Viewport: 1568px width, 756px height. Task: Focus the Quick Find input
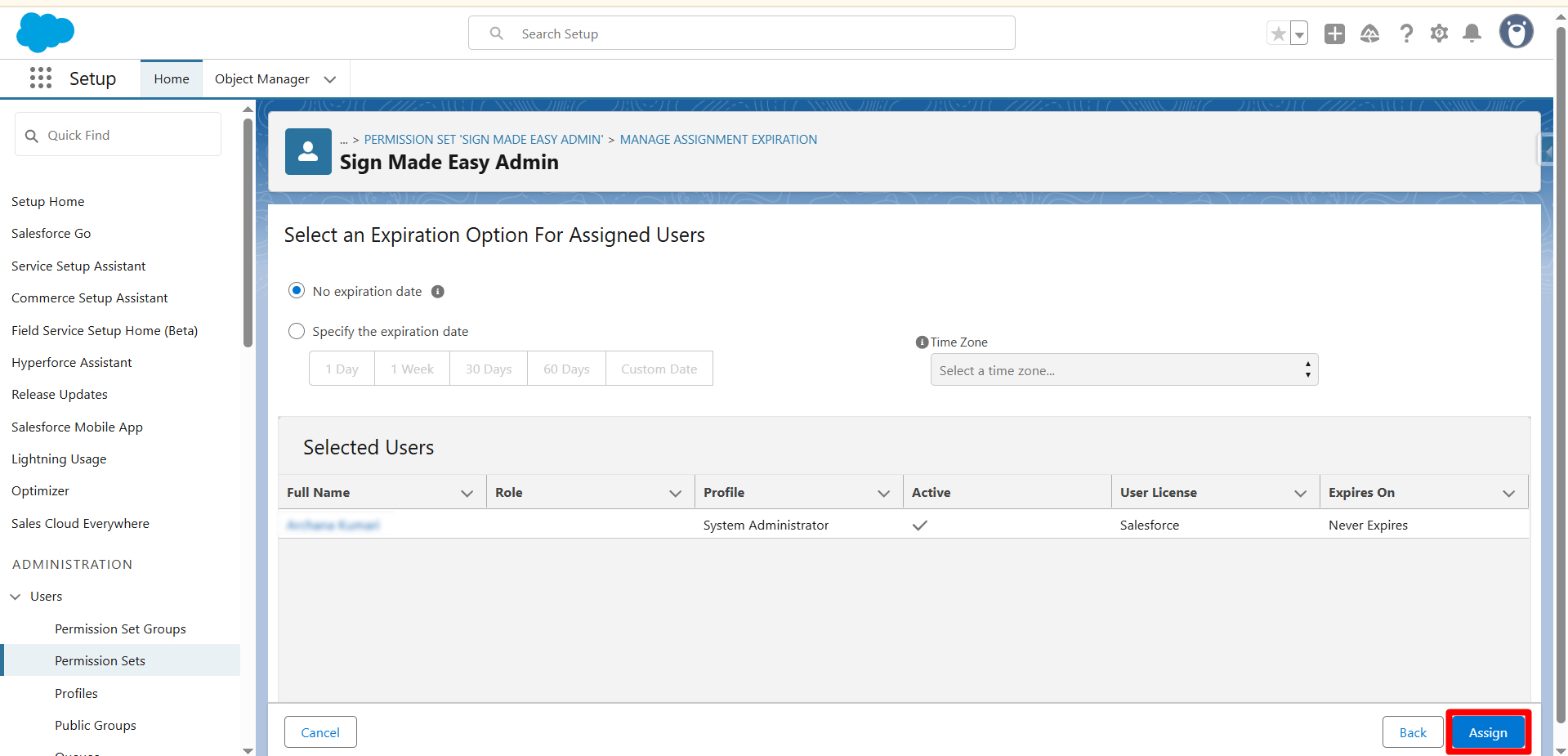pyautogui.click(x=118, y=135)
